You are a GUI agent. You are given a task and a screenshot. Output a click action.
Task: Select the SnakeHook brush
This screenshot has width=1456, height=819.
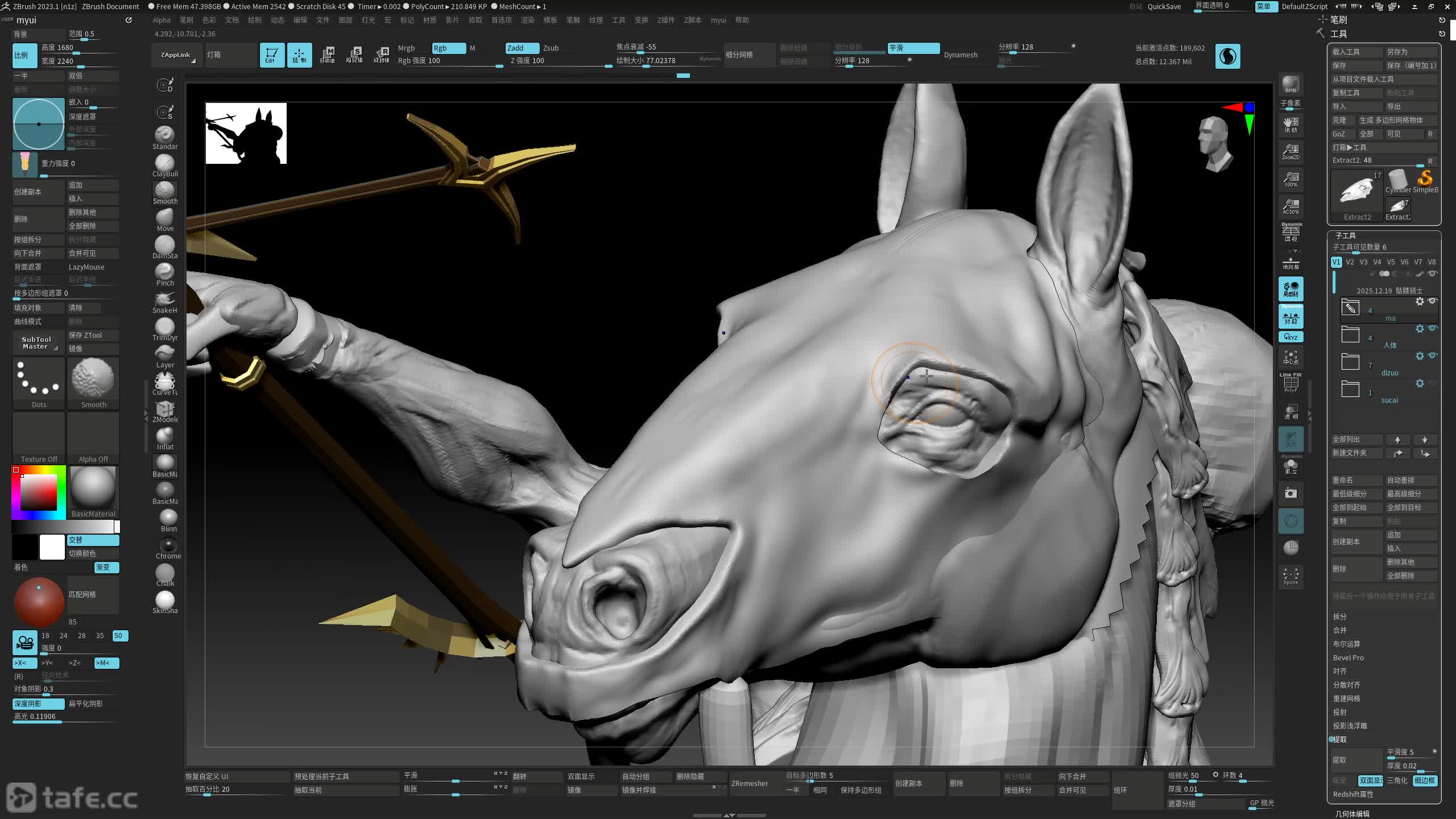click(164, 300)
